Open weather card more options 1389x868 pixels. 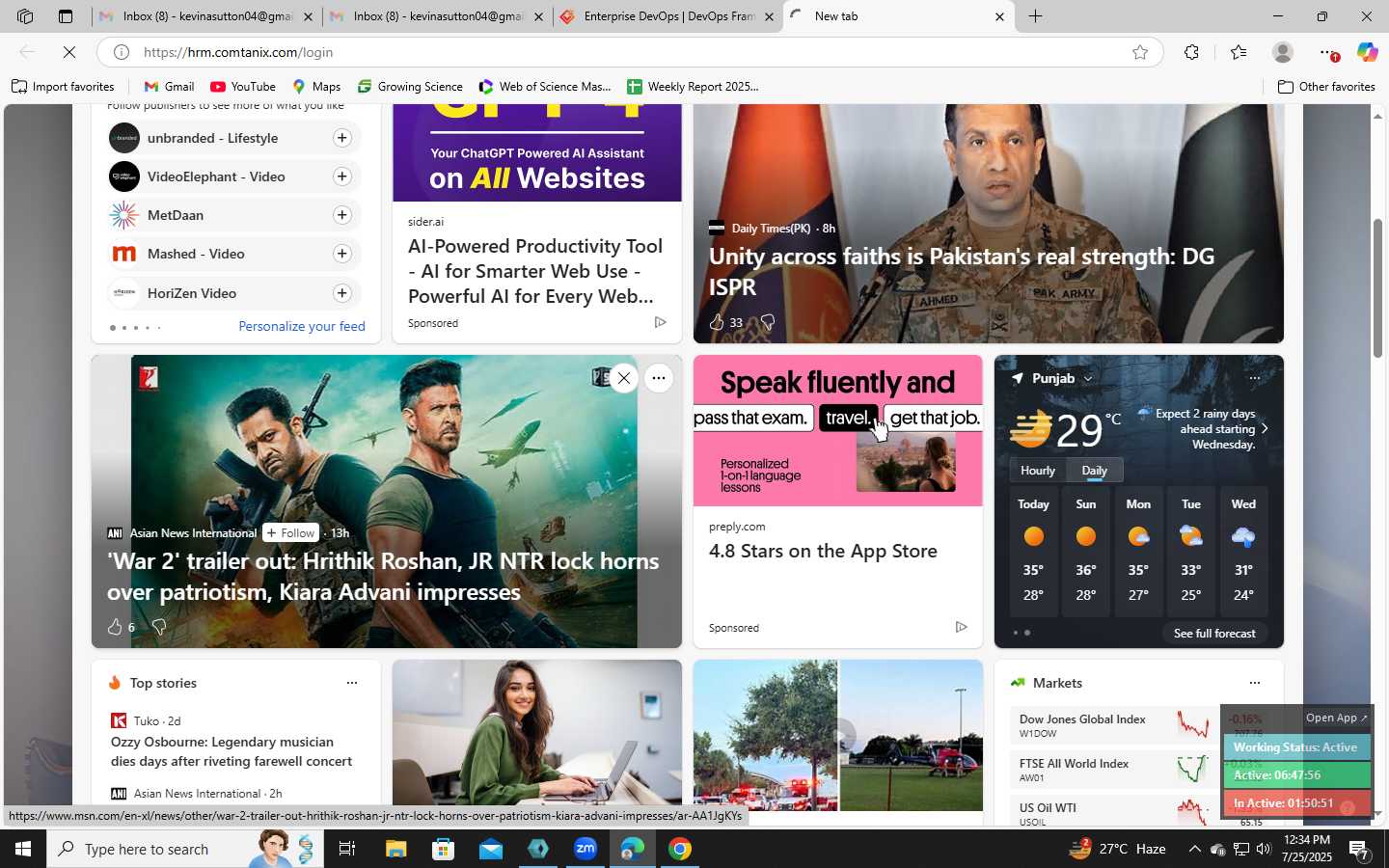pyautogui.click(x=1254, y=378)
